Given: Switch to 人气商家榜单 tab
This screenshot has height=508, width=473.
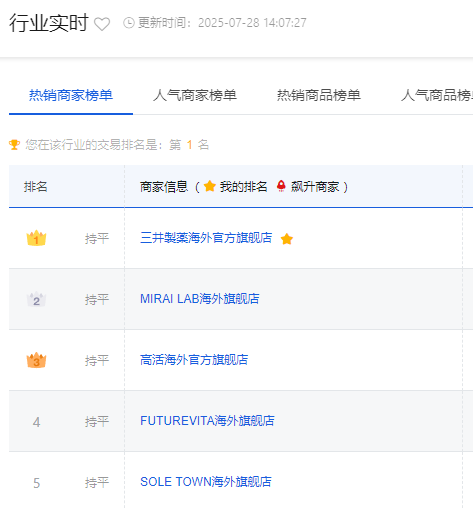Looking at the screenshot, I should point(195,95).
